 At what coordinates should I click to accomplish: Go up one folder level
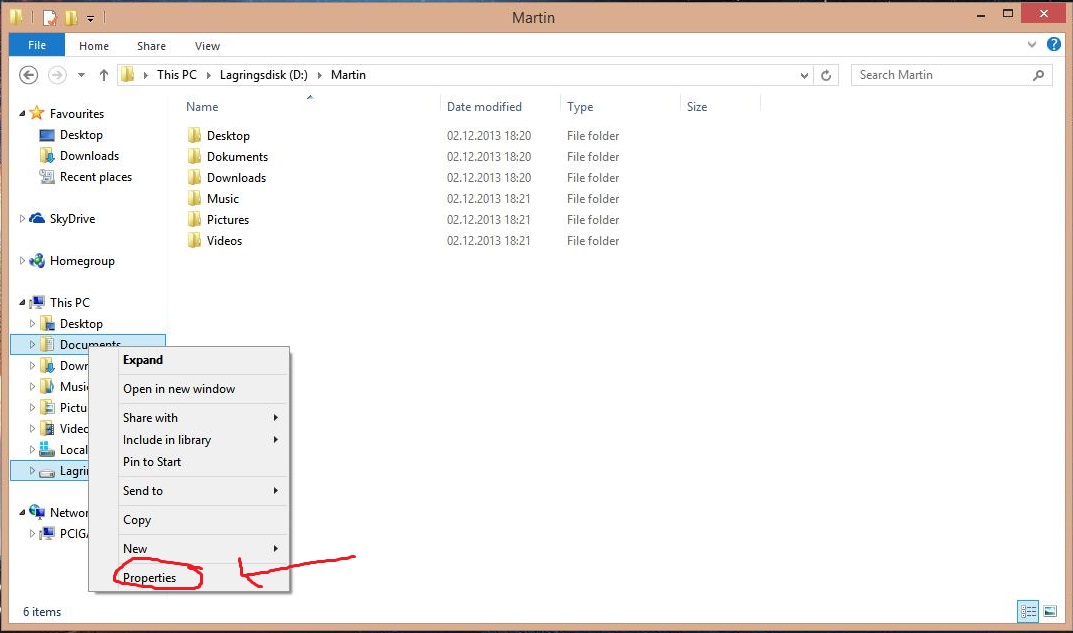click(103, 75)
